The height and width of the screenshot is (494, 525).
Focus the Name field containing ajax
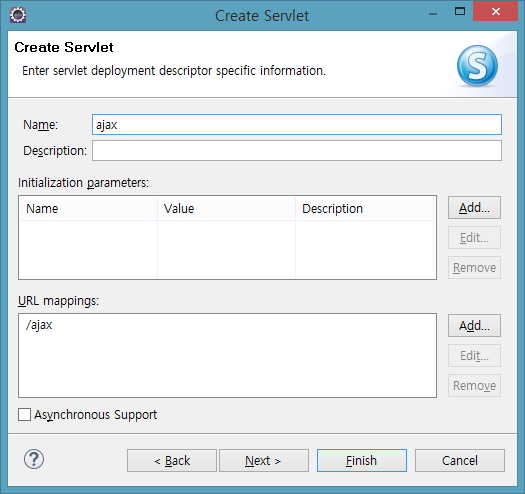(x=297, y=125)
